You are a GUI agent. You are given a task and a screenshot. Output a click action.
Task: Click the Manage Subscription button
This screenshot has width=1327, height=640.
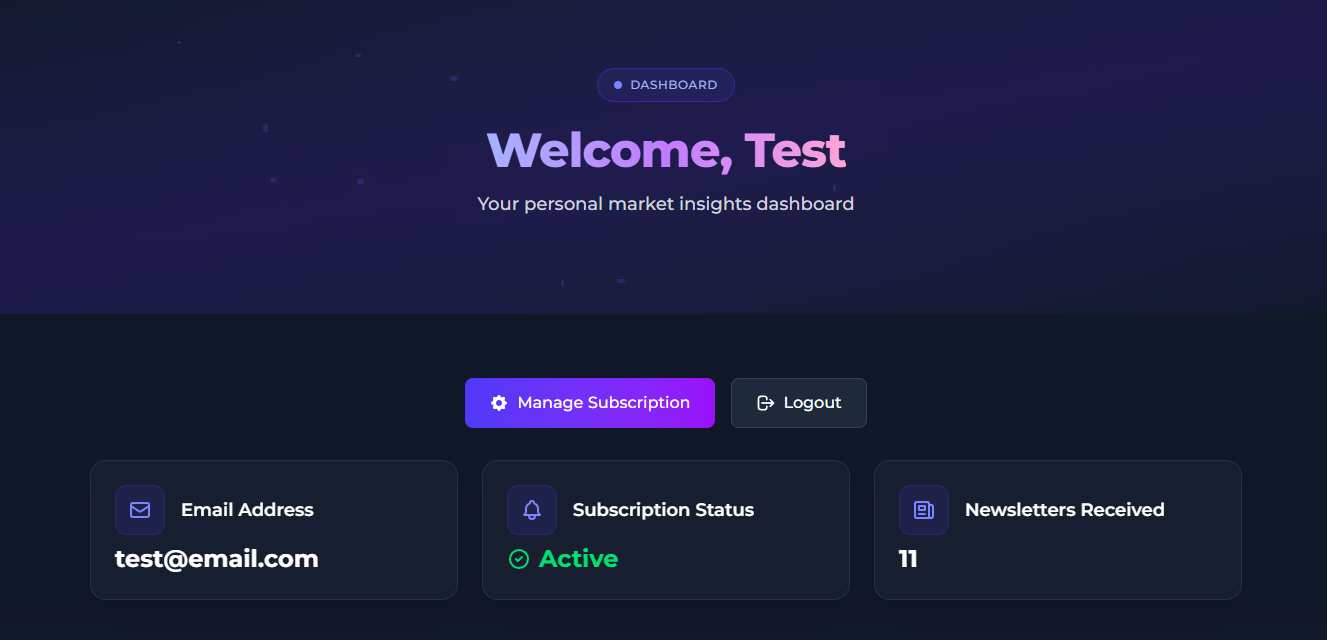coord(590,403)
